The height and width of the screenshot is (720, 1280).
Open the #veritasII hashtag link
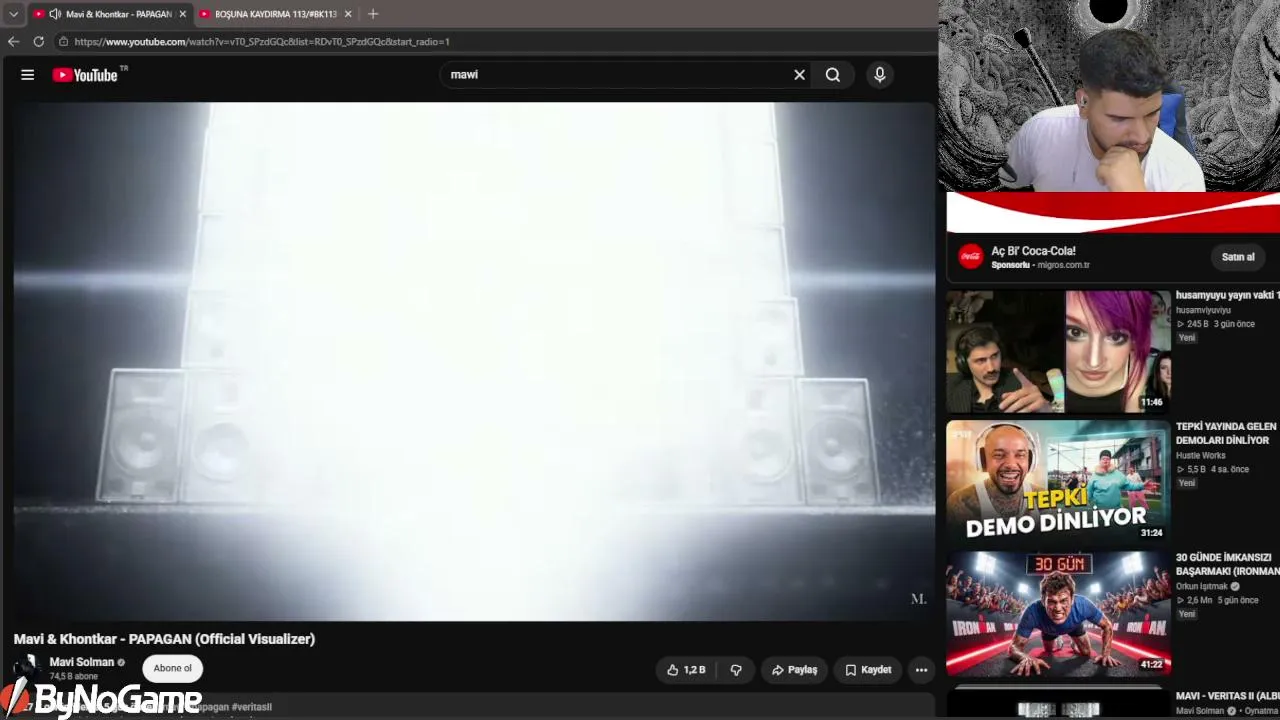click(x=251, y=707)
